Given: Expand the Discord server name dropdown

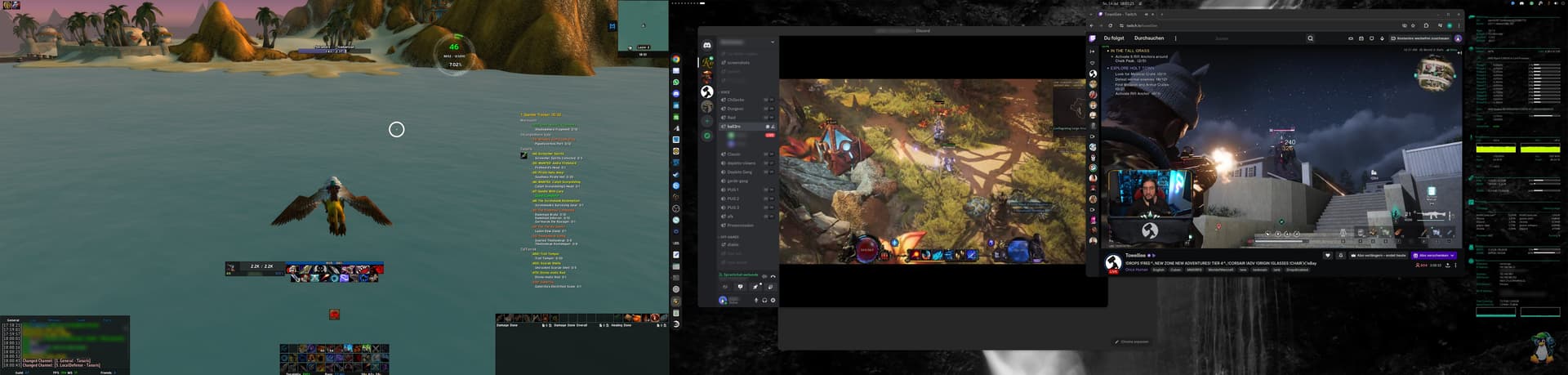Looking at the screenshot, I should [772, 42].
